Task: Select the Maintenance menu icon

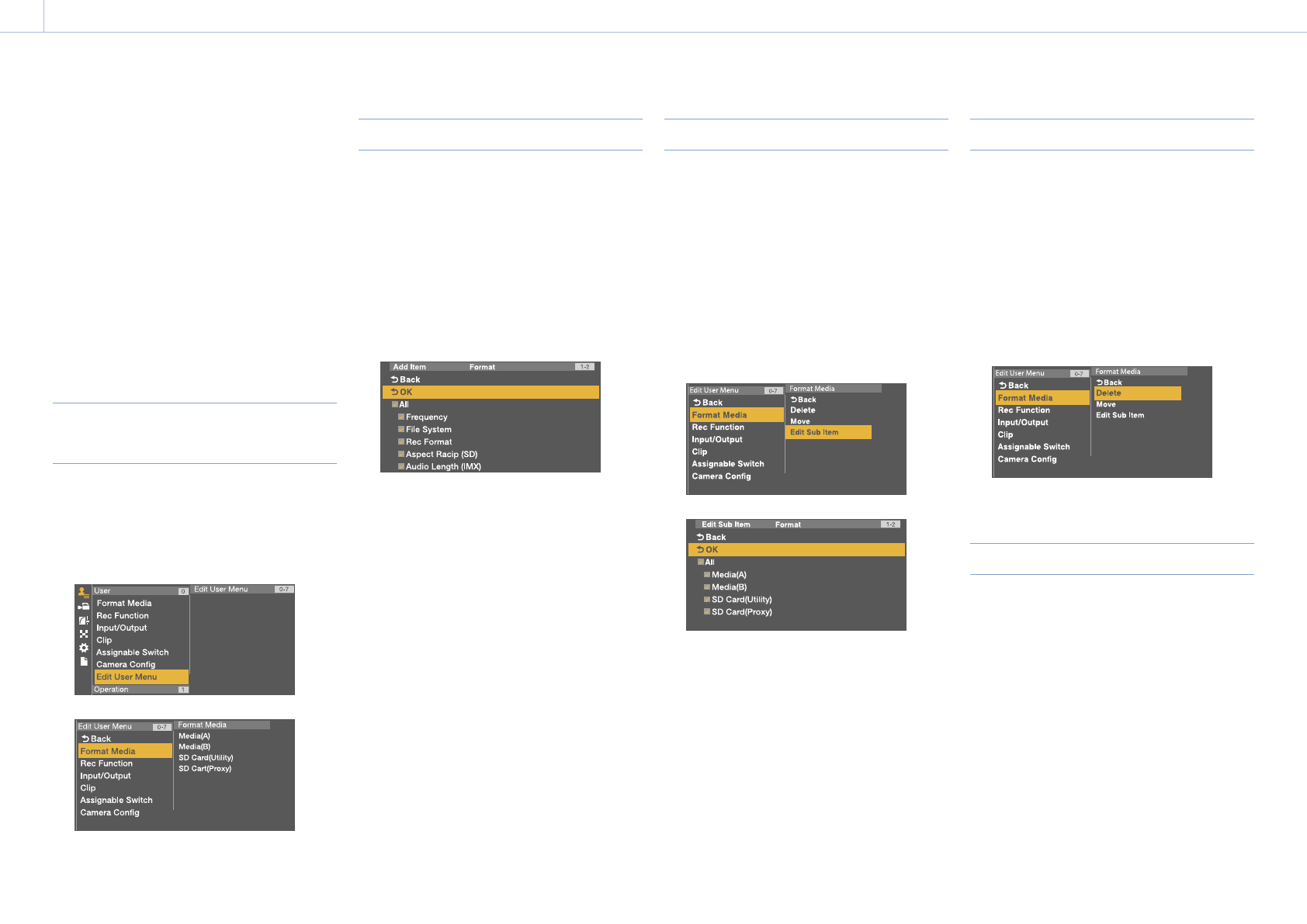Action: click(83, 634)
